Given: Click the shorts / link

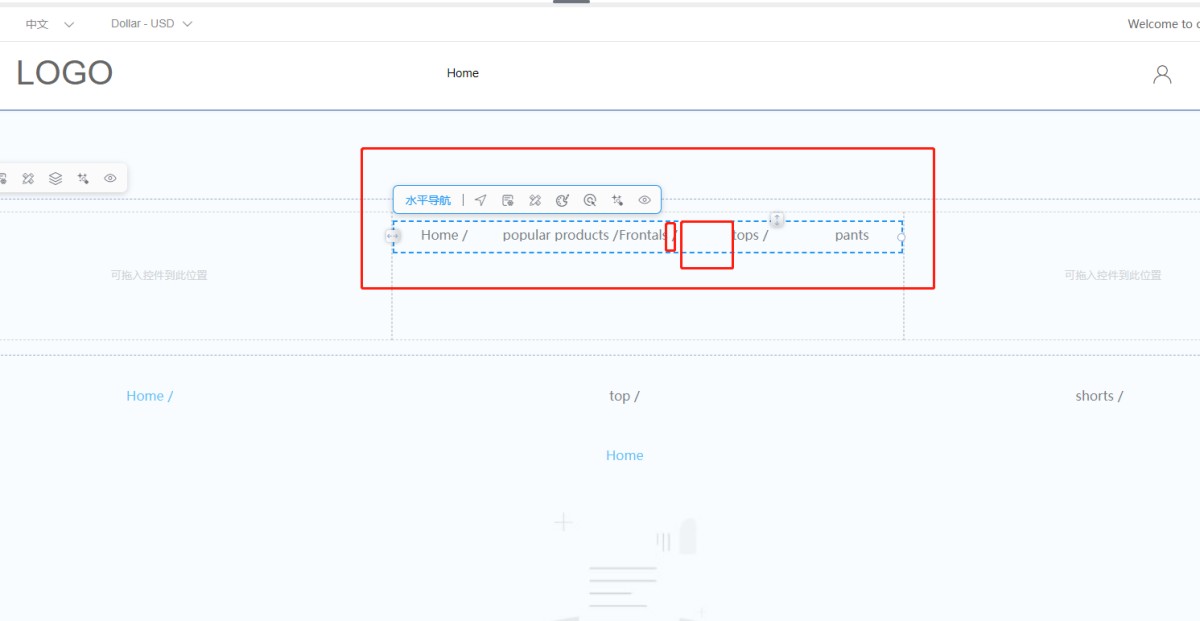Looking at the screenshot, I should pos(1099,396).
